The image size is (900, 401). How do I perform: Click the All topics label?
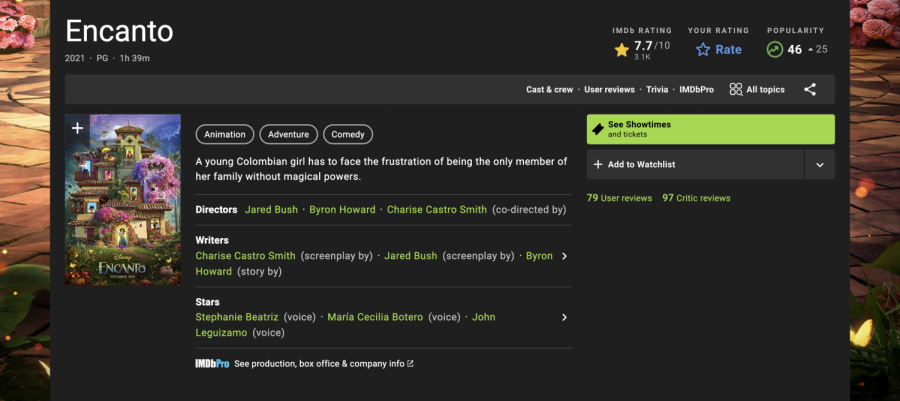(x=765, y=89)
